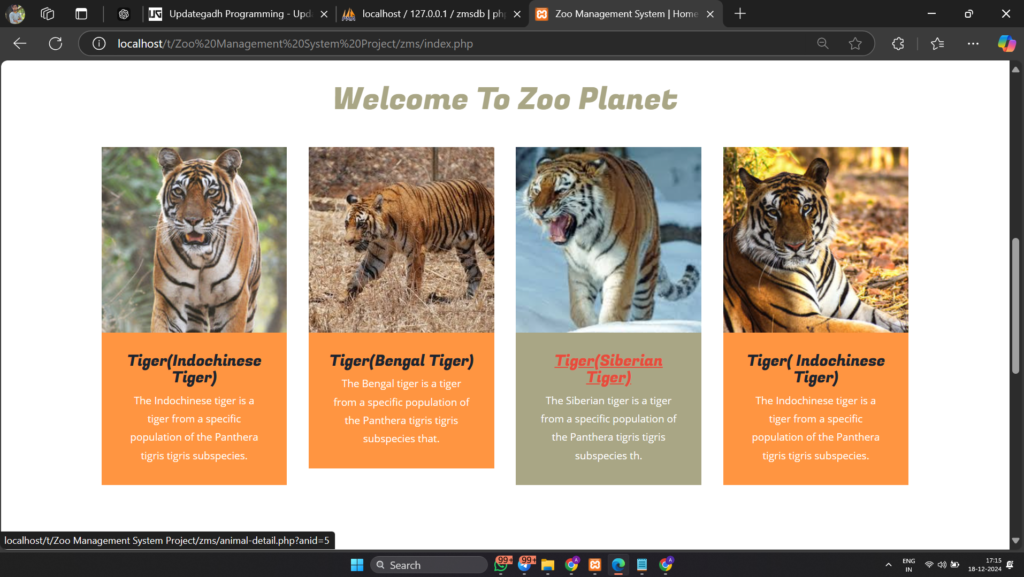The image size is (1024, 577).
Task: Click the page vertical scrollbar thumb
Action: point(1016,305)
